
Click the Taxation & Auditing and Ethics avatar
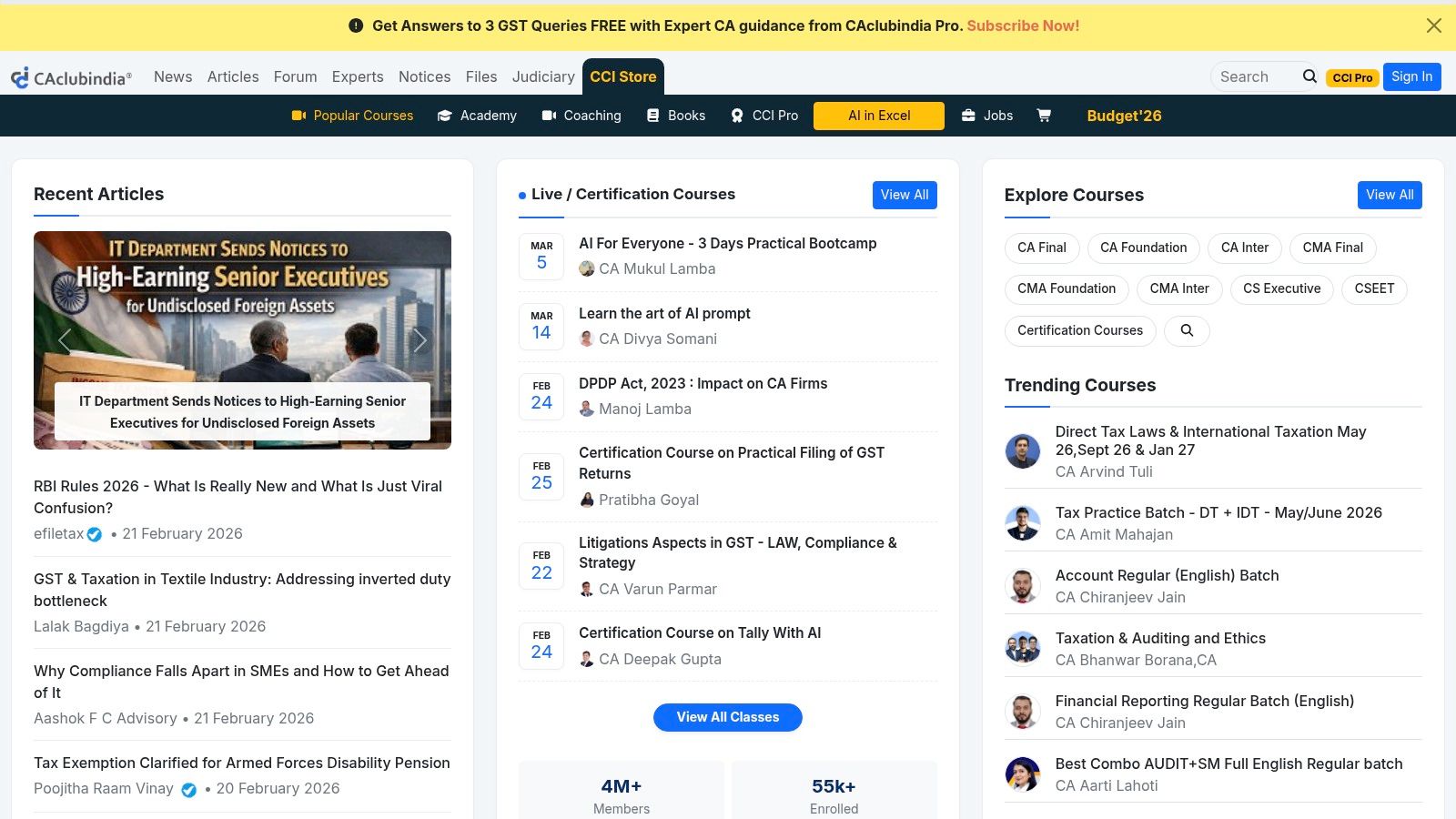[x=1023, y=649]
